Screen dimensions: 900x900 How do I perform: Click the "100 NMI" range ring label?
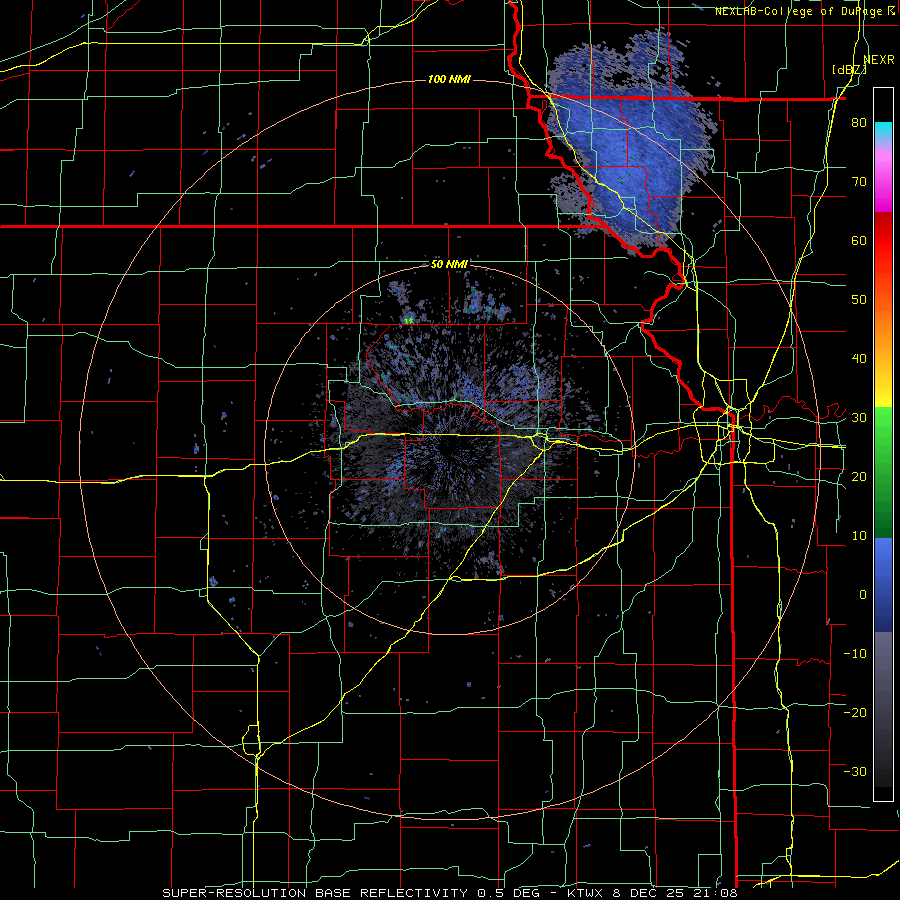pos(449,79)
